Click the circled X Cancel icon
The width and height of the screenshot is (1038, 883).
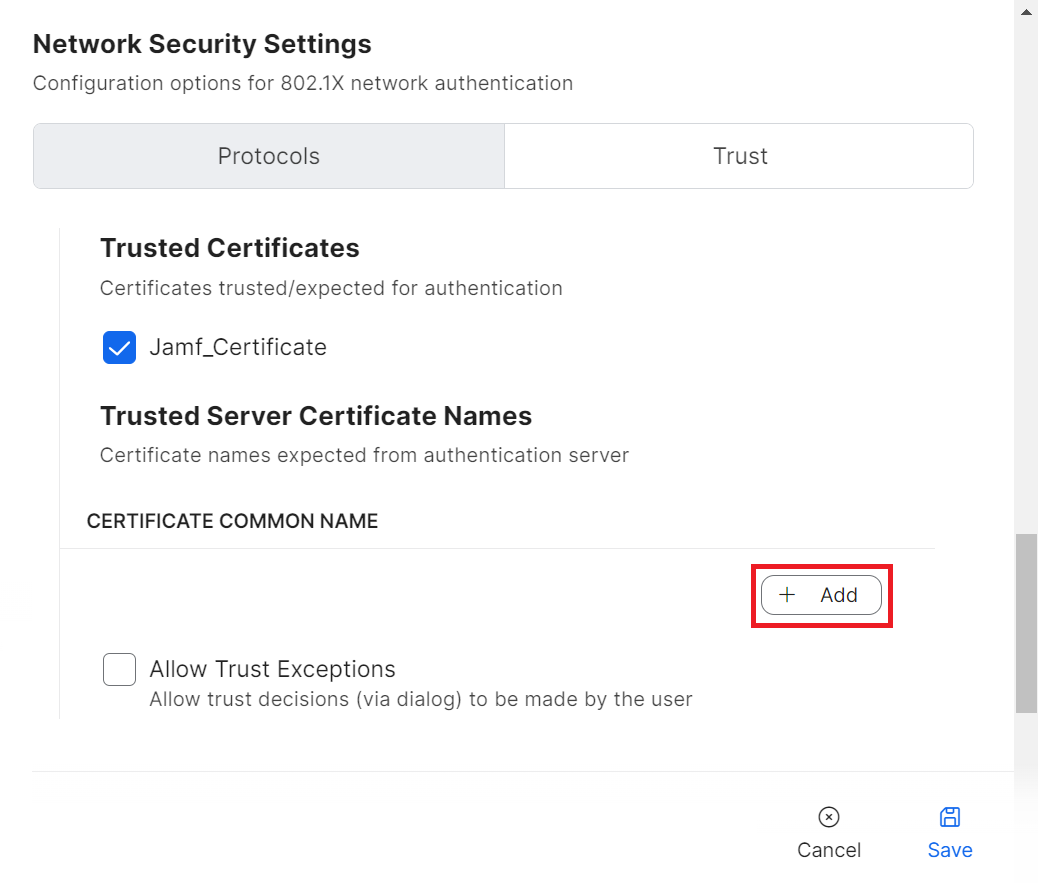pyautogui.click(x=828, y=817)
